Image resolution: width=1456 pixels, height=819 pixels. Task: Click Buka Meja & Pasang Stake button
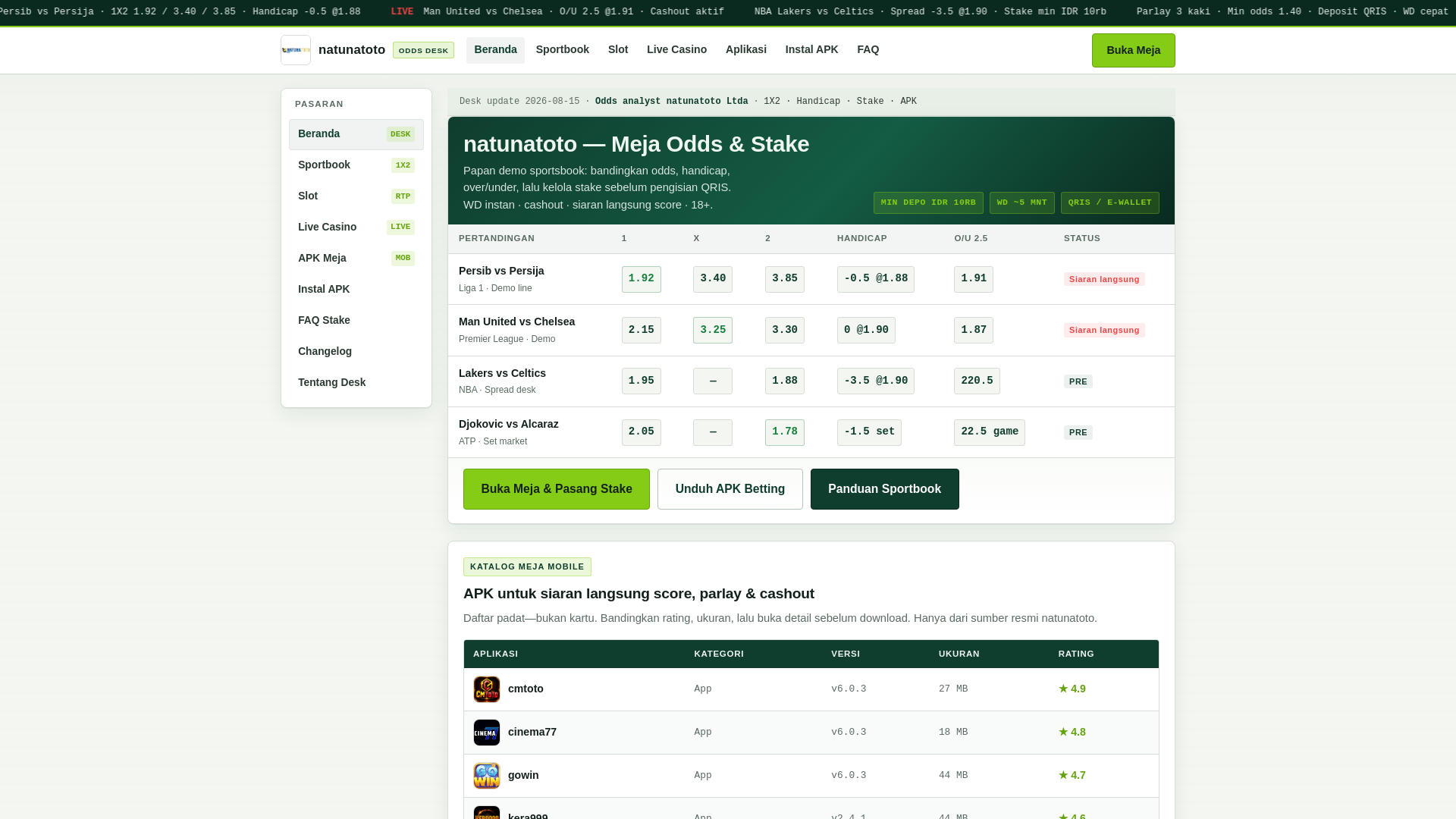coord(557,489)
